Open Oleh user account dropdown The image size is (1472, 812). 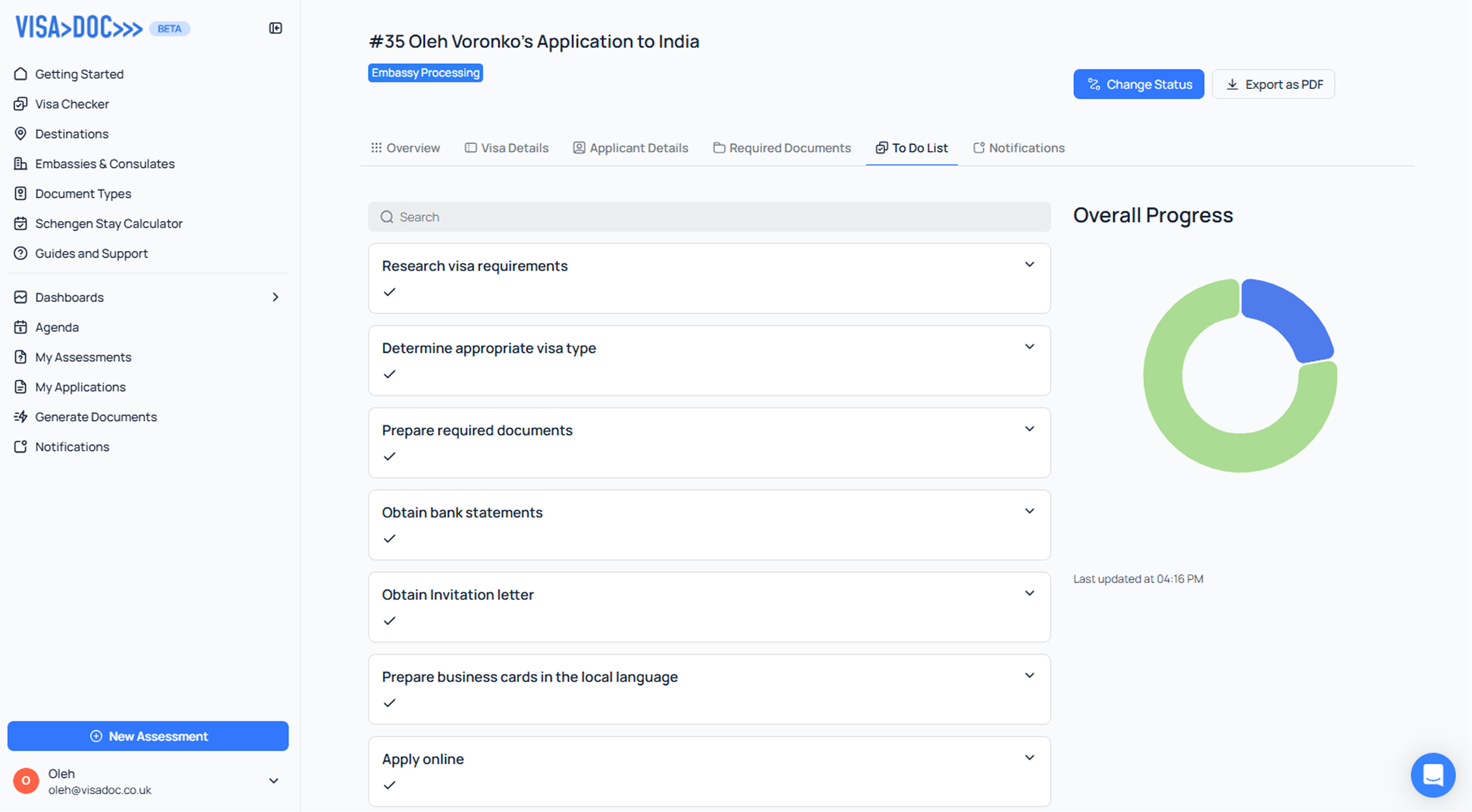(273, 781)
